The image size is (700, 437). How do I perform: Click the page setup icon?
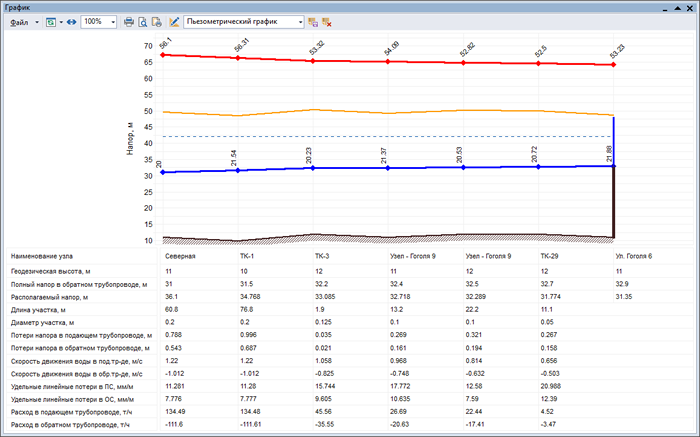[x=156, y=21]
